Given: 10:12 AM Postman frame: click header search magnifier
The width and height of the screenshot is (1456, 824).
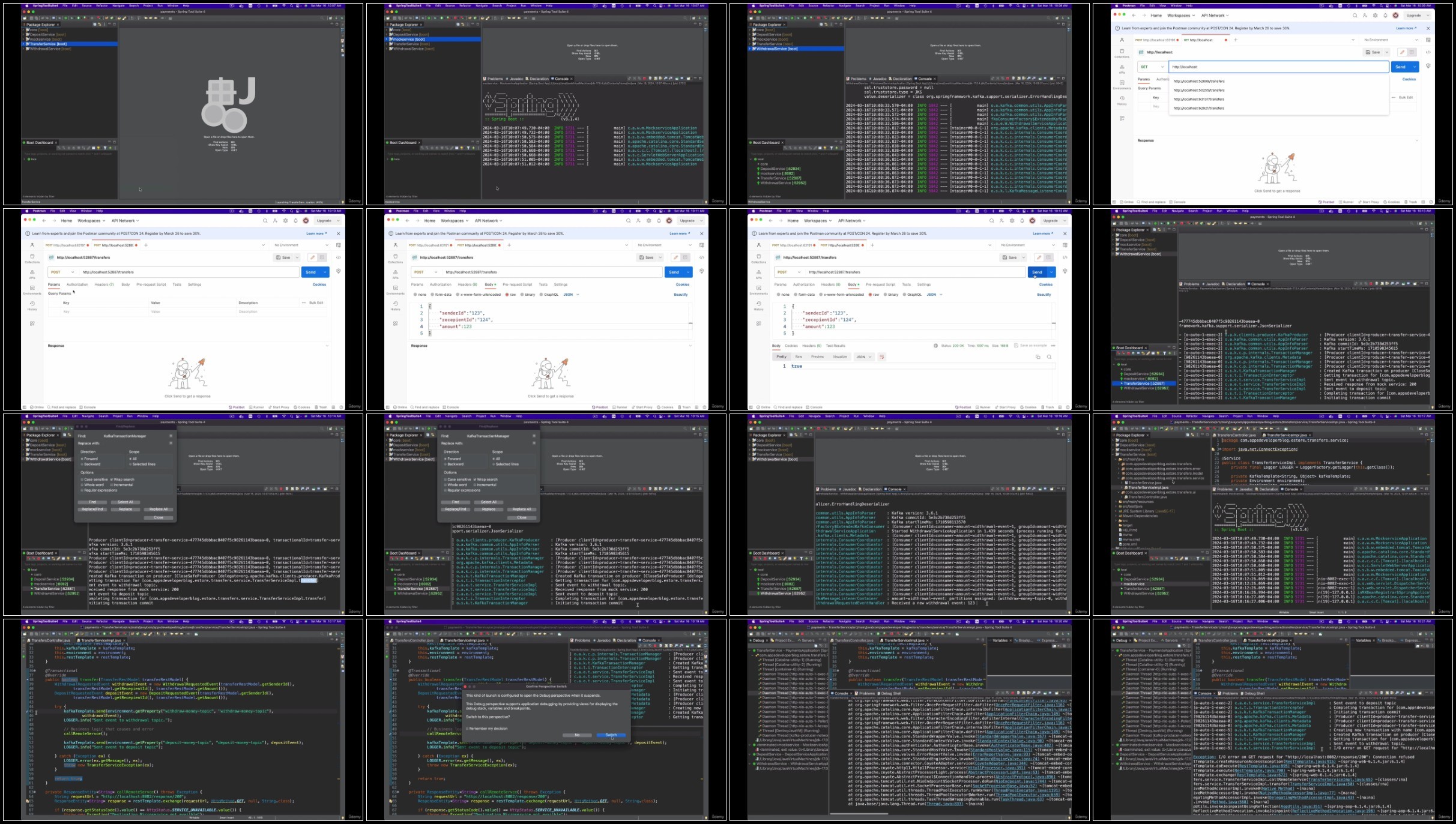Looking at the screenshot, I should click(992, 221).
